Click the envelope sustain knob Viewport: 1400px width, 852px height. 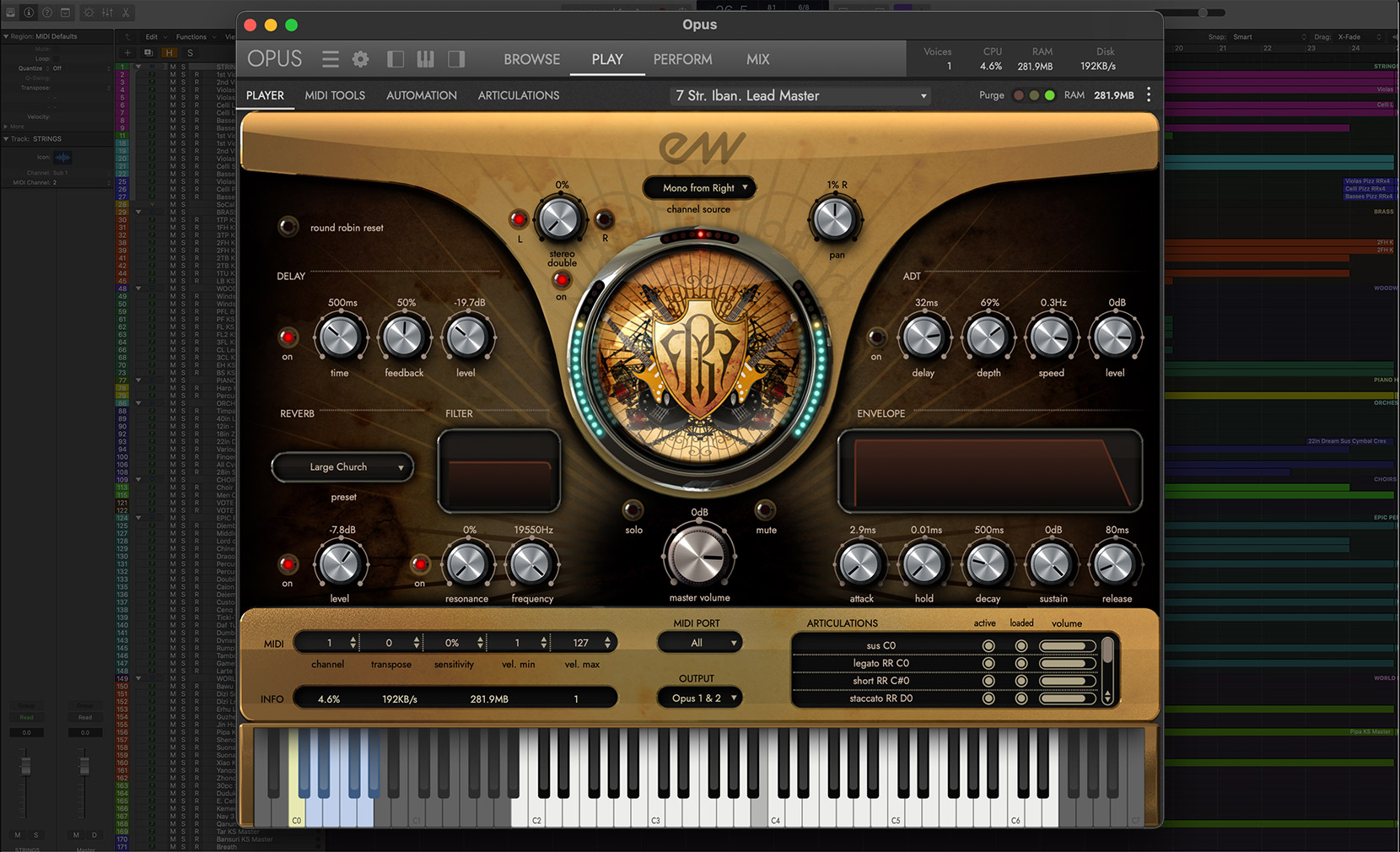tap(1052, 564)
